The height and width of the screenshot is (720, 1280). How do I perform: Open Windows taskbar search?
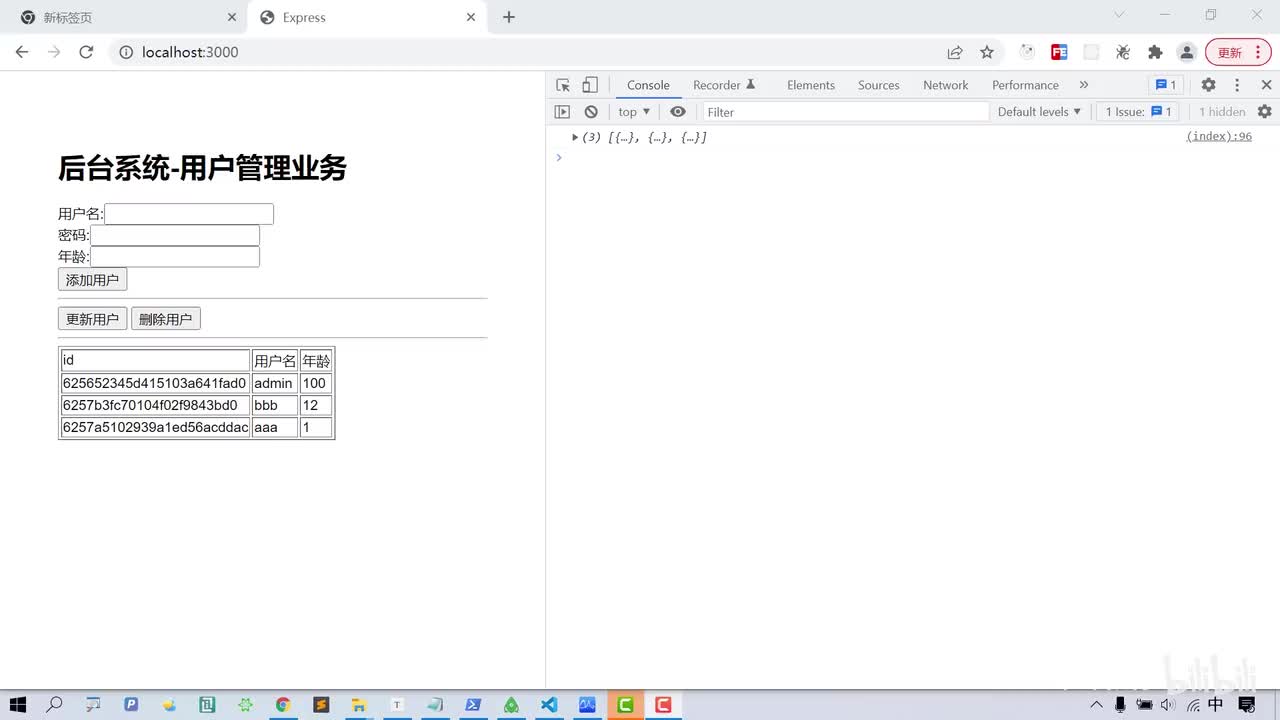click(x=55, y=705)
